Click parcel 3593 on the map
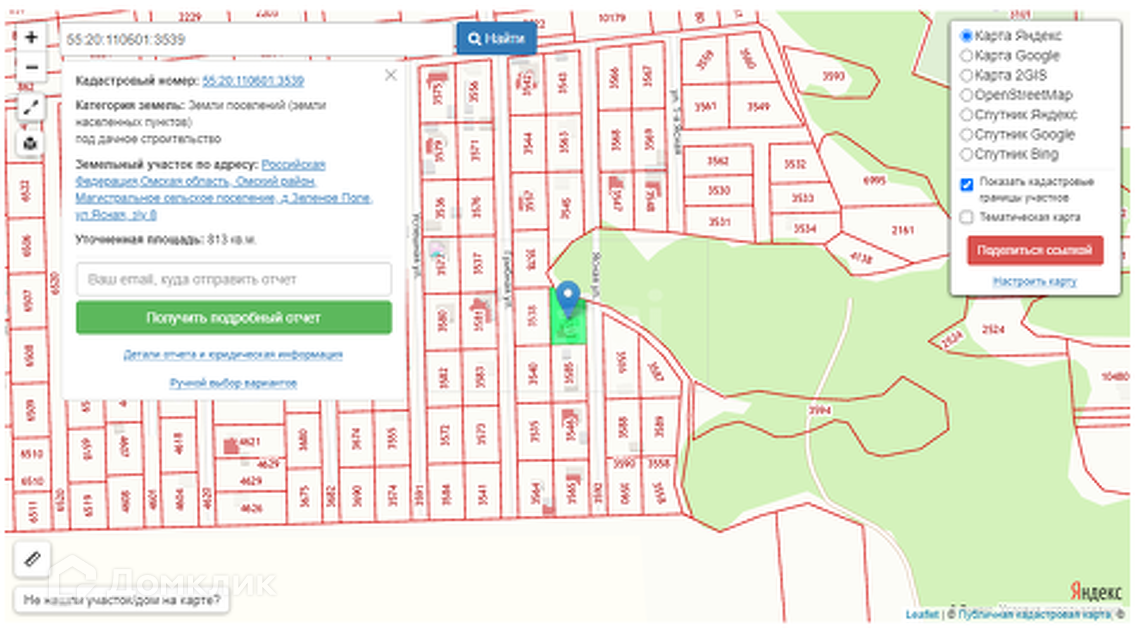The width and height of the screenshot is (1142, 640). (x=834, y=76)
